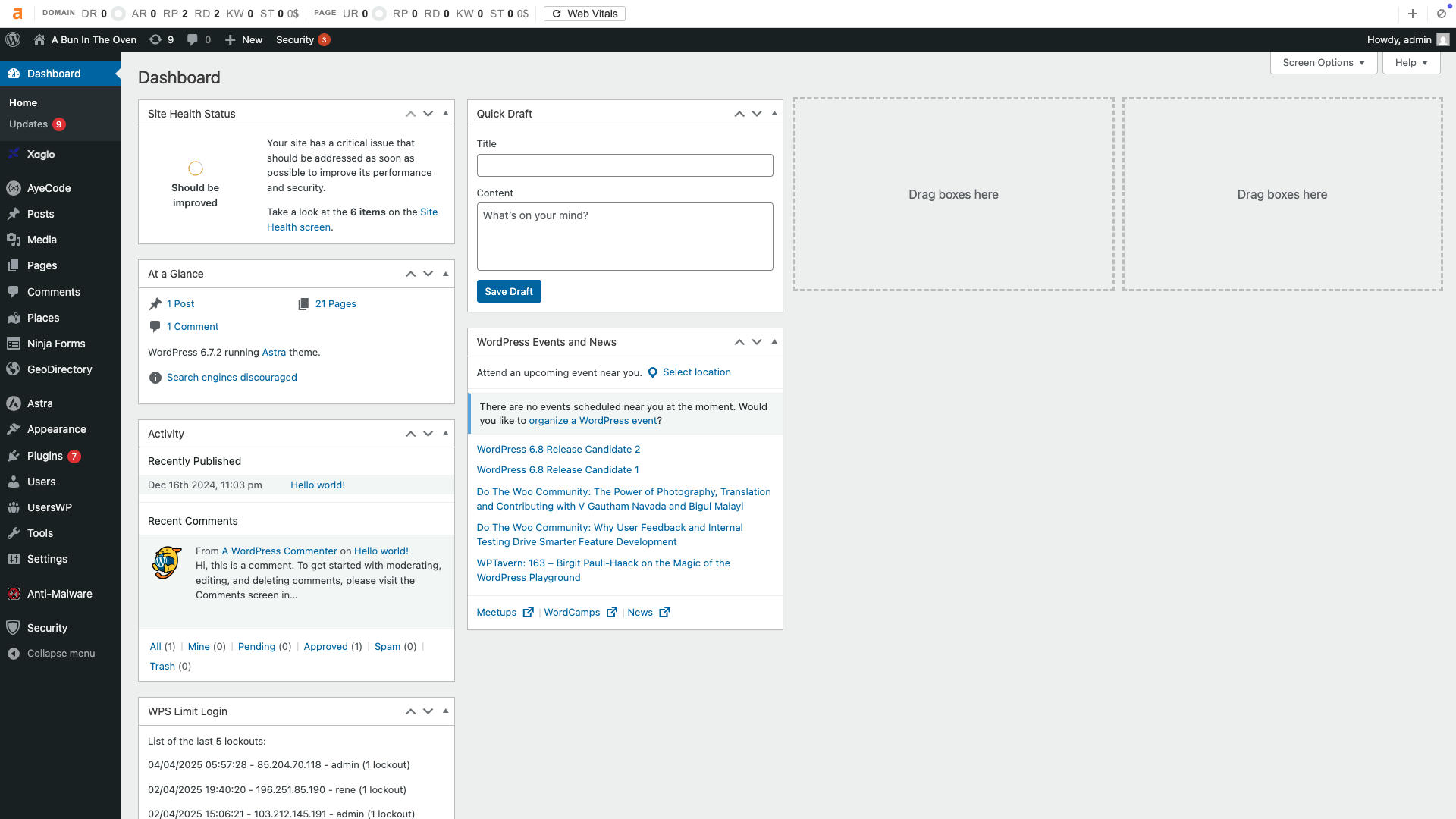1456x819 pixels.
Task: Open the organize a WordPress event link
Action: [592, 421]
